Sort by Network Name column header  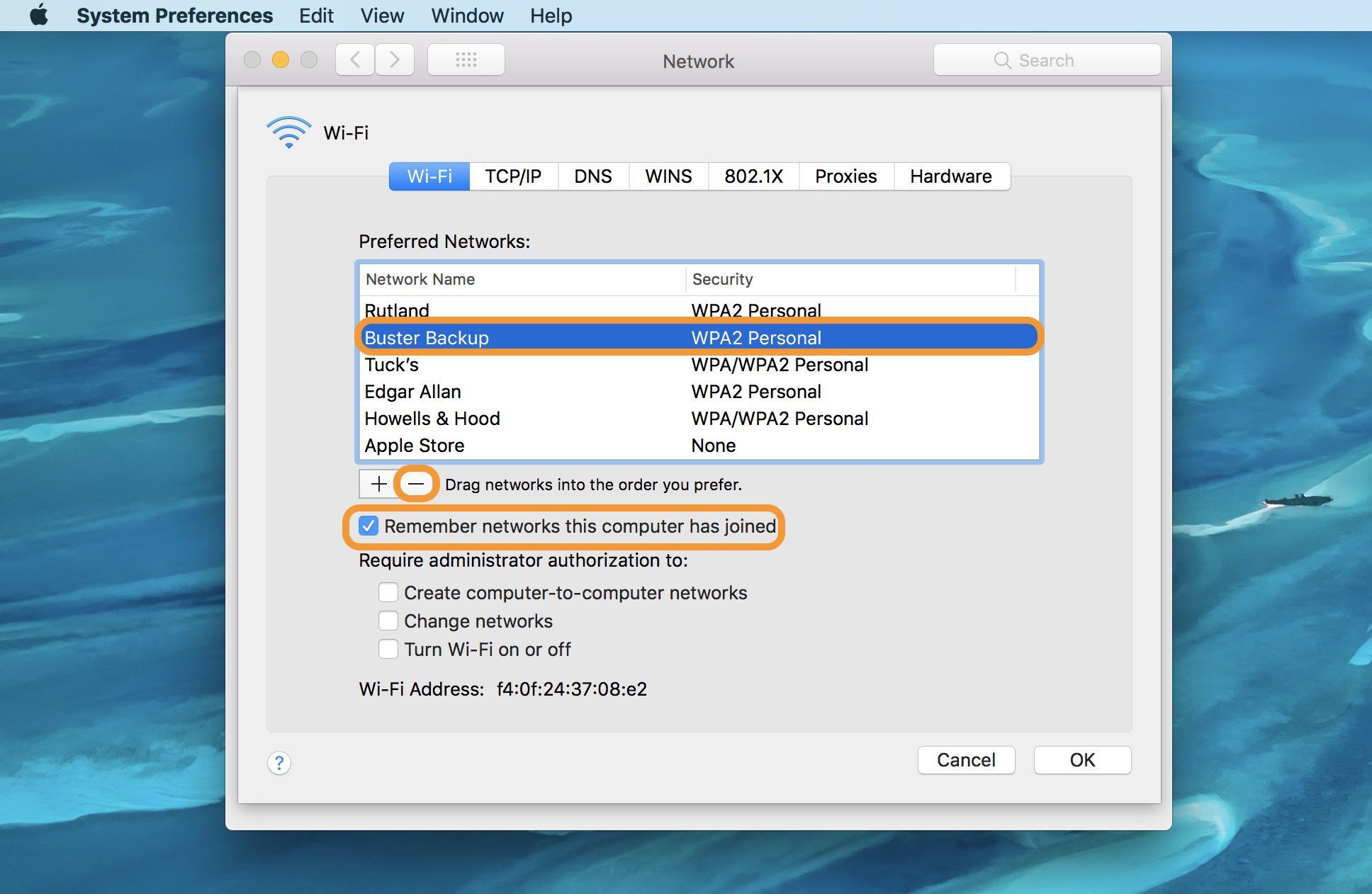522,279
